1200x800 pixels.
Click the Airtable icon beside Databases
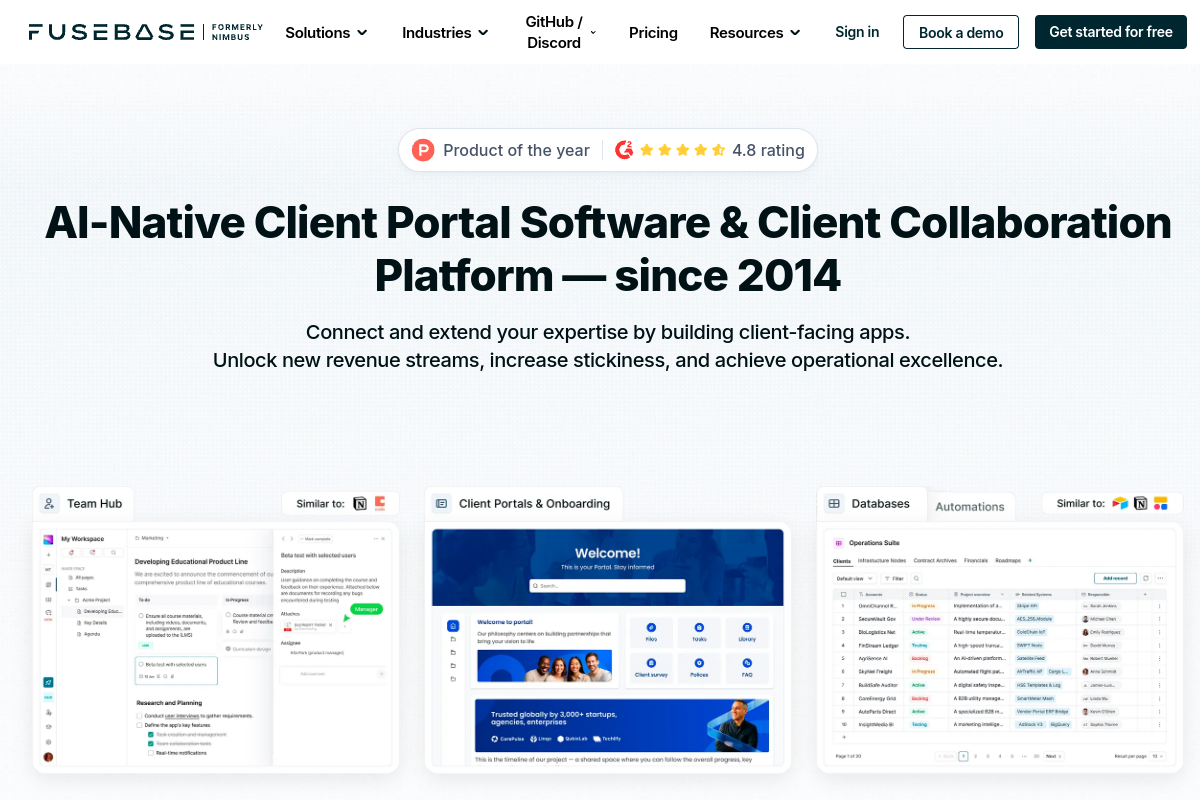1120,504
